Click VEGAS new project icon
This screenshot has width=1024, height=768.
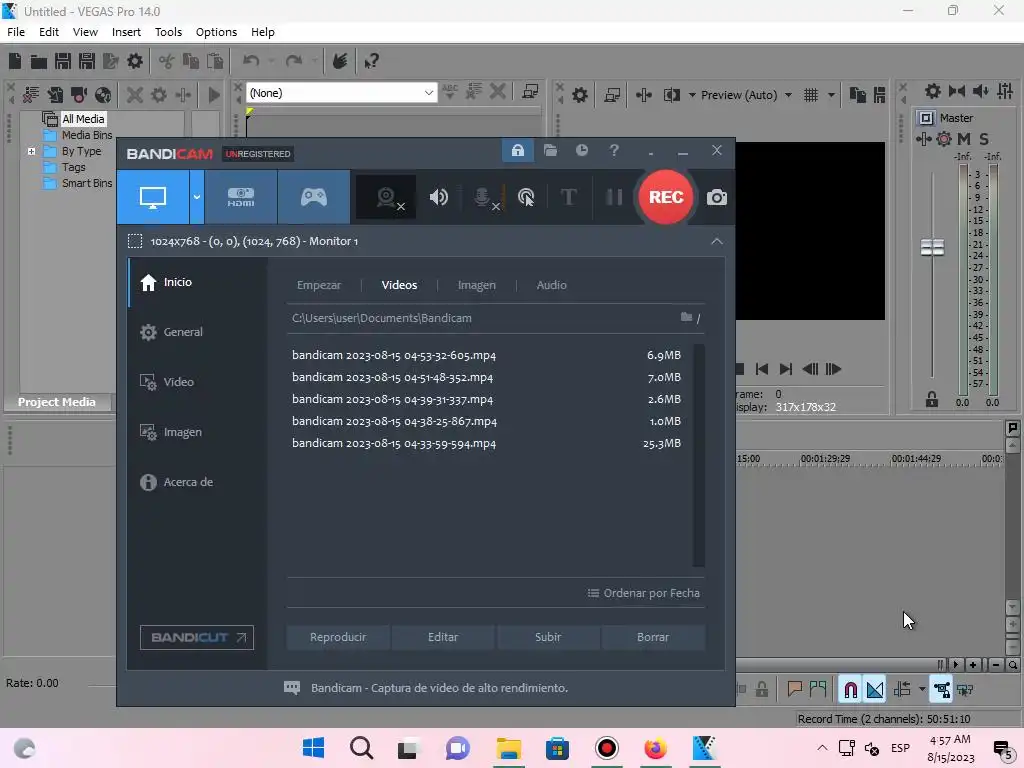15,61
